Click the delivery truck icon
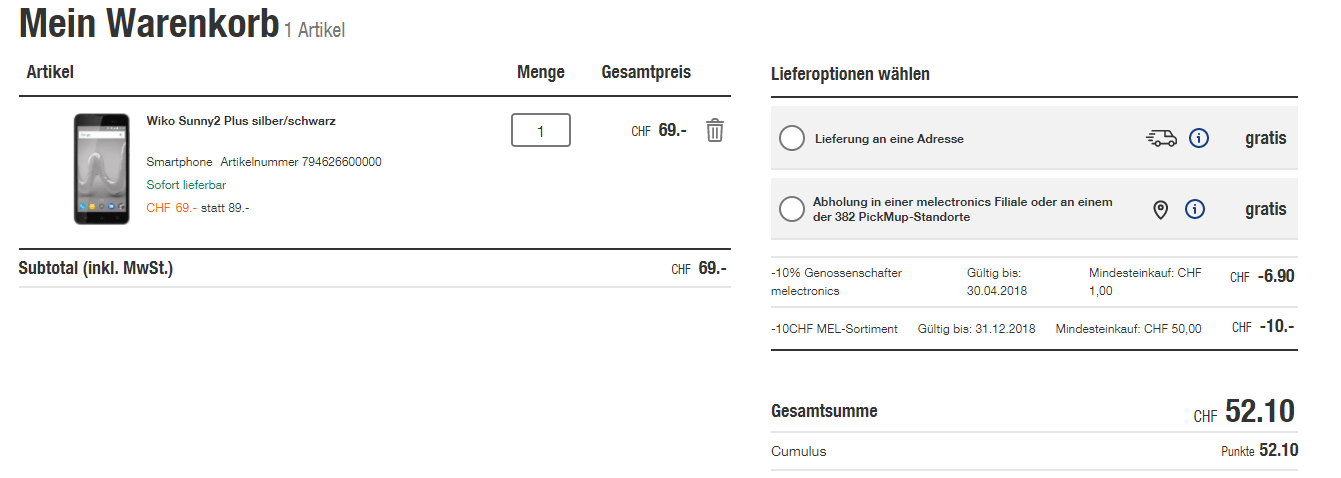This screenshot has width=1341, height=478. [x=1161, y=139]
